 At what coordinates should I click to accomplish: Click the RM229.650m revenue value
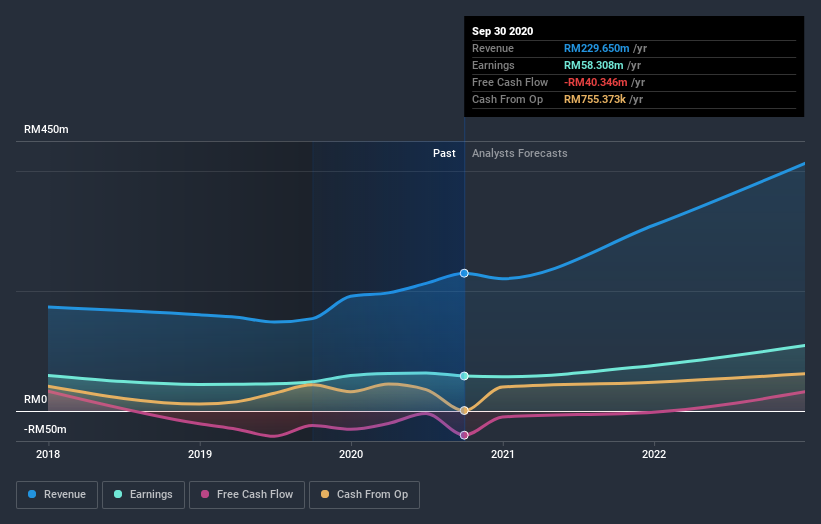pos(596,48)
